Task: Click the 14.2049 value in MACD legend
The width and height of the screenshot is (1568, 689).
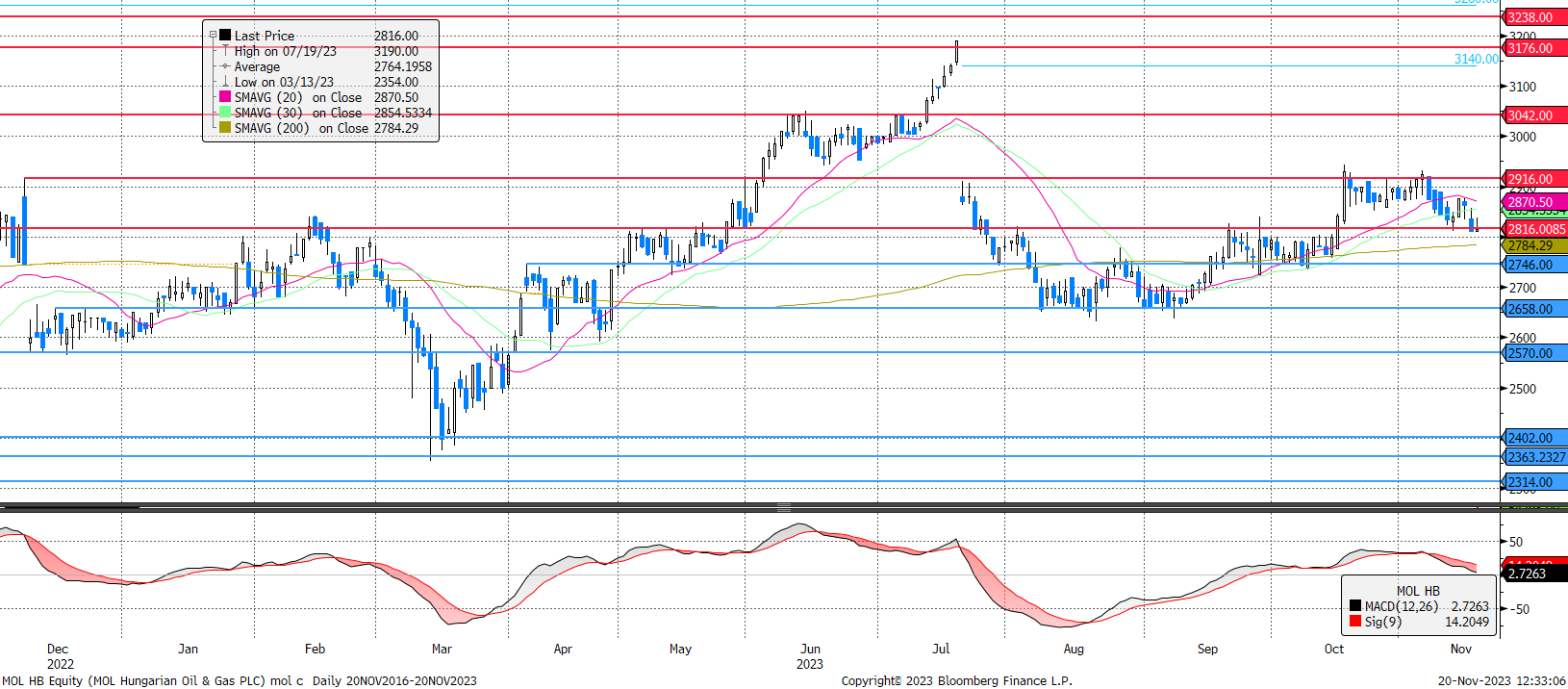Action: (x=1467, y=622)
